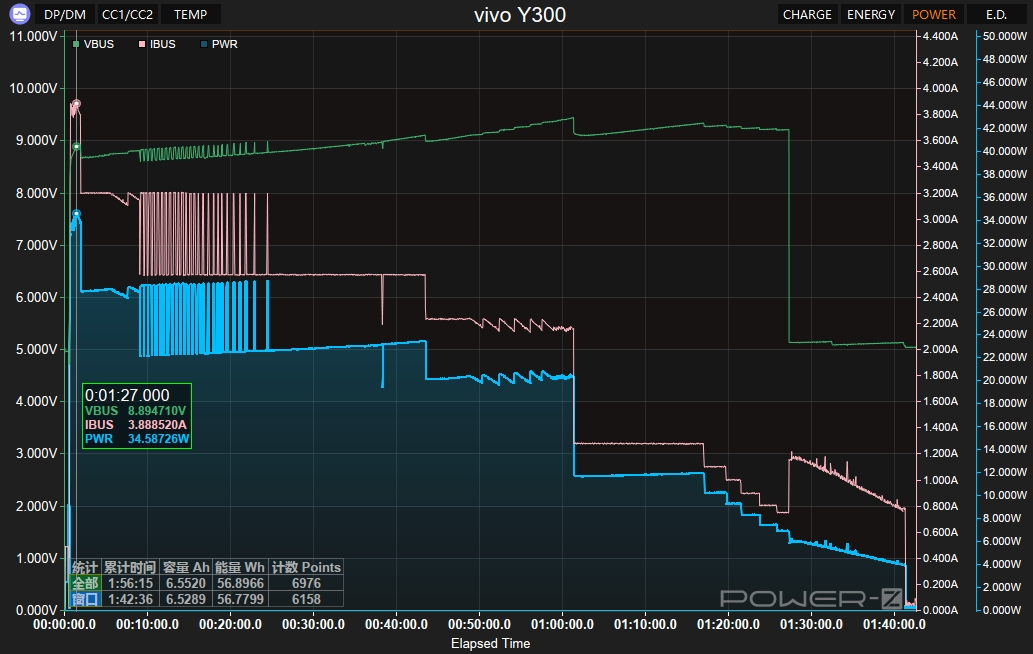The width and height of the screenshot is (1033, 654).
Task: Open the E.D. tab
Action: (996, 14)
